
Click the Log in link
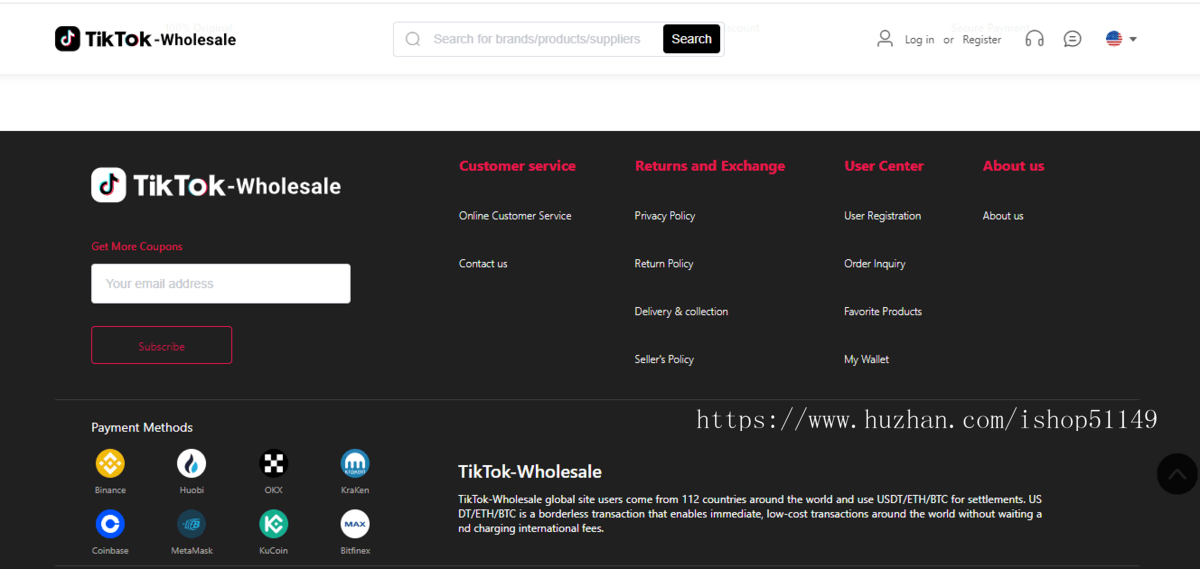919,40
